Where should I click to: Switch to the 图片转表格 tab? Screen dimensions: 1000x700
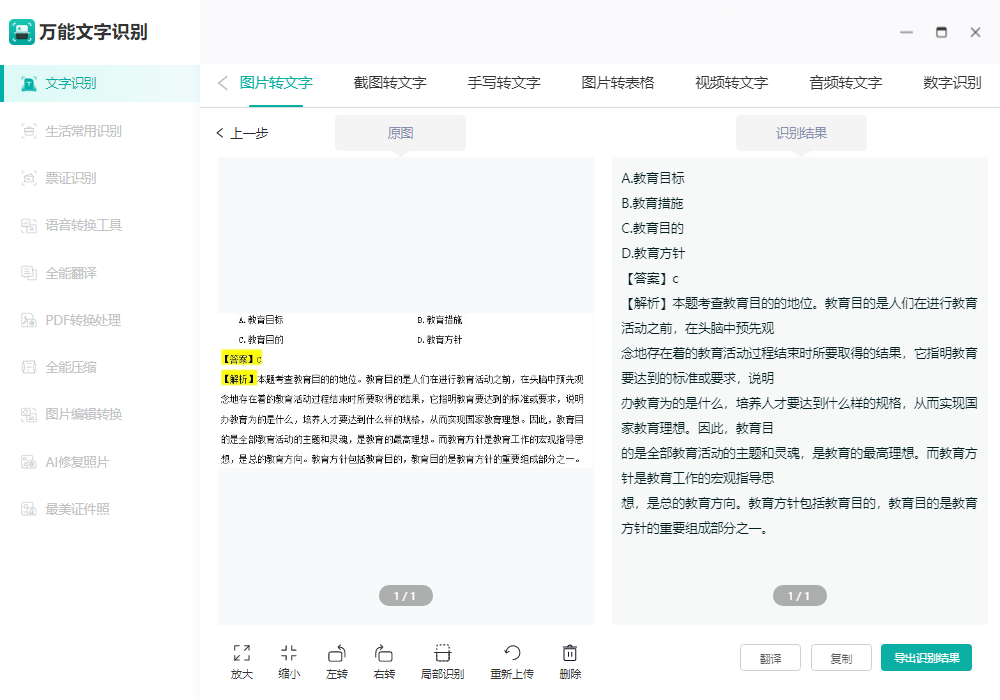click(x=618, y=83)
